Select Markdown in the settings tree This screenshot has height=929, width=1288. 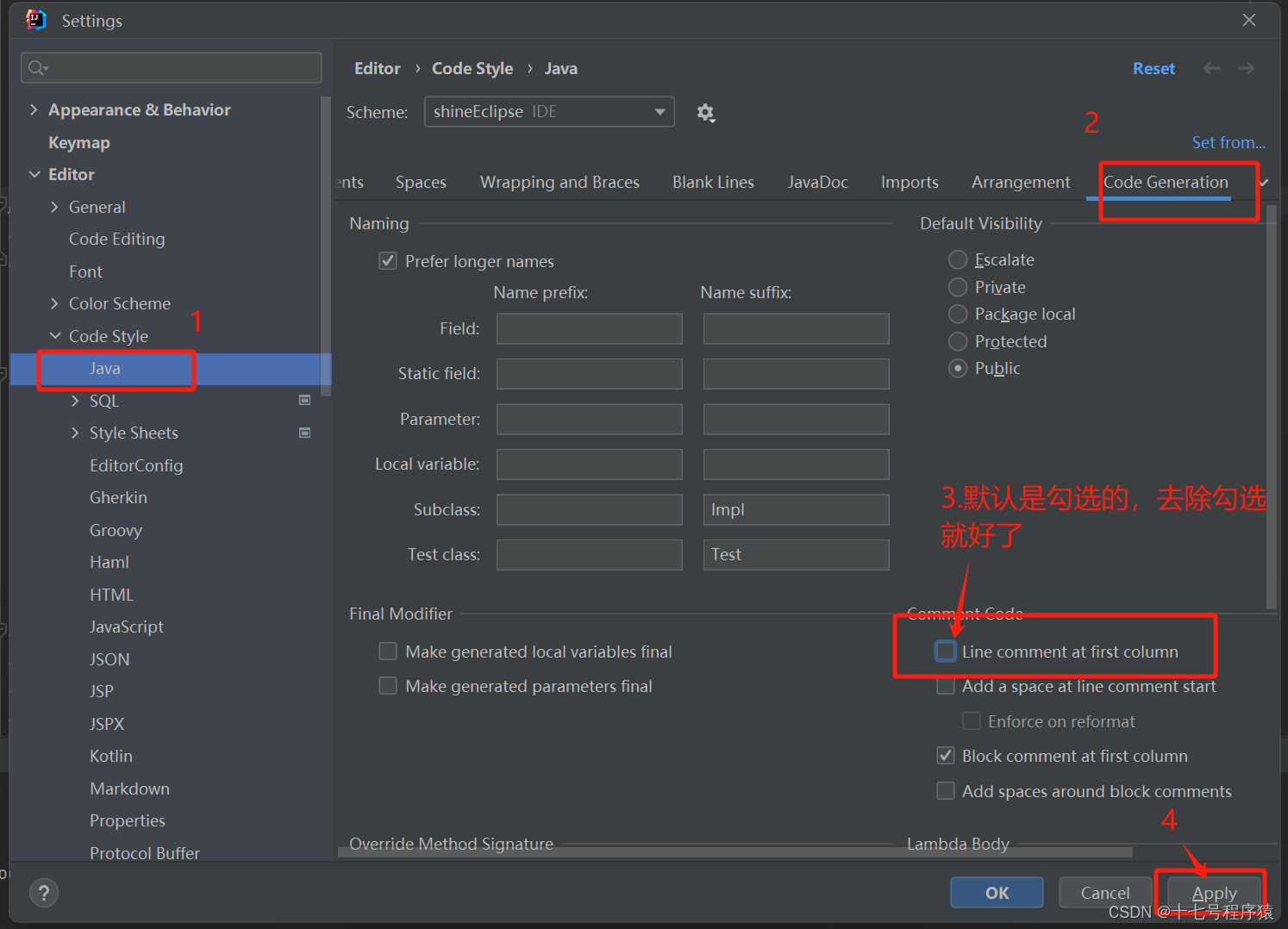tap(129, 789)
